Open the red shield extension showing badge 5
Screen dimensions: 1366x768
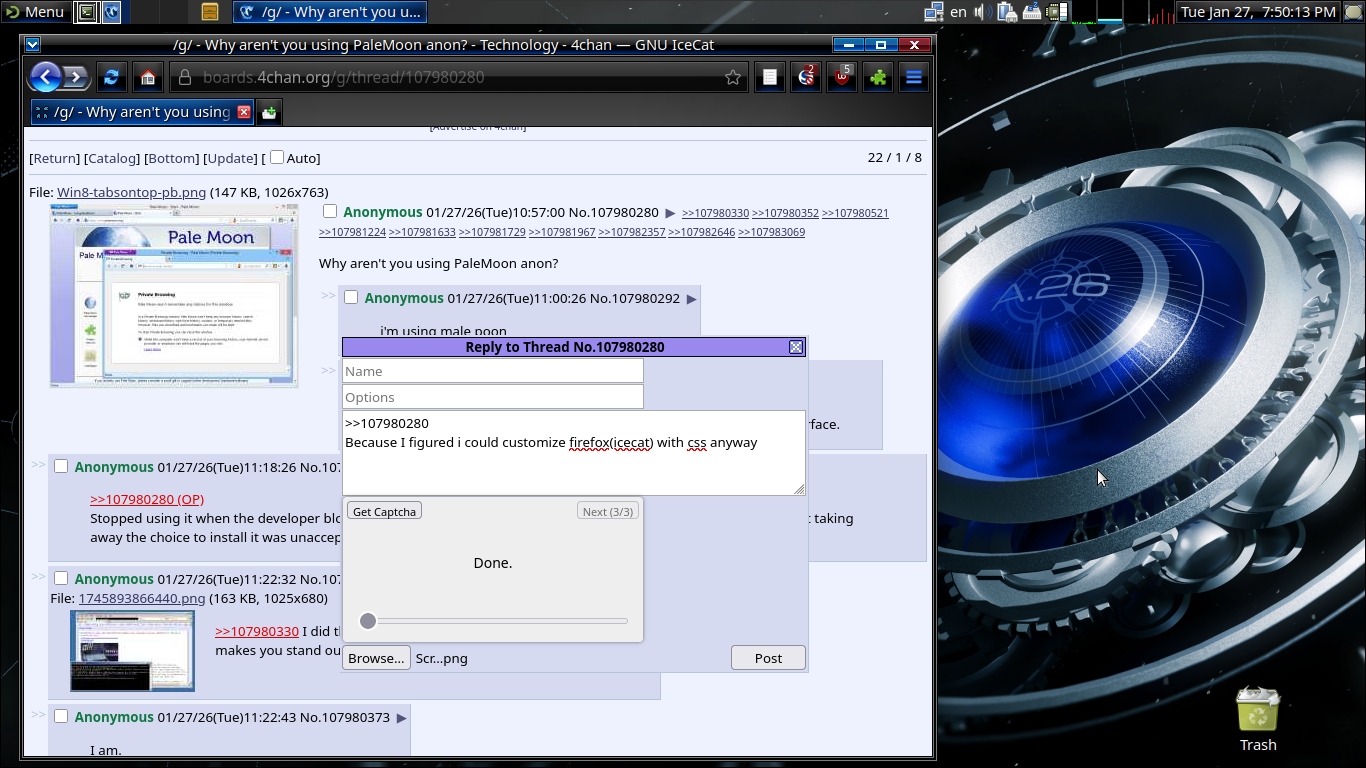842,77
